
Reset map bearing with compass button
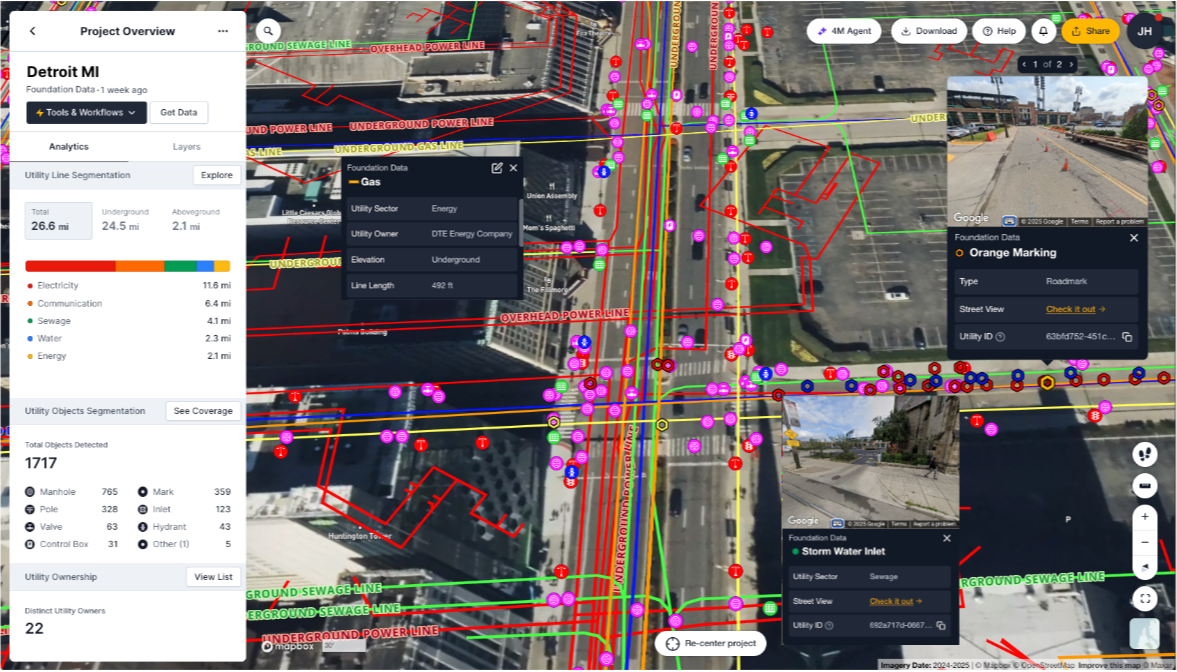pos(1145,567)
